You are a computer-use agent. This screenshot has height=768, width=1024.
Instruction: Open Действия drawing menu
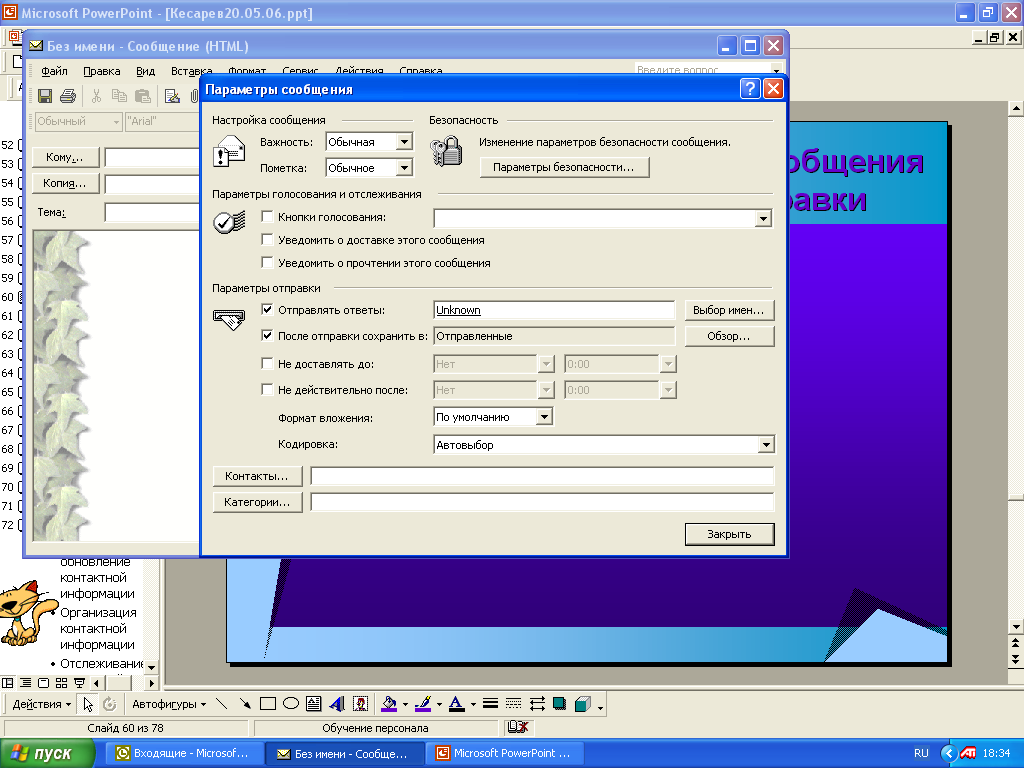[x=42, y=704]
